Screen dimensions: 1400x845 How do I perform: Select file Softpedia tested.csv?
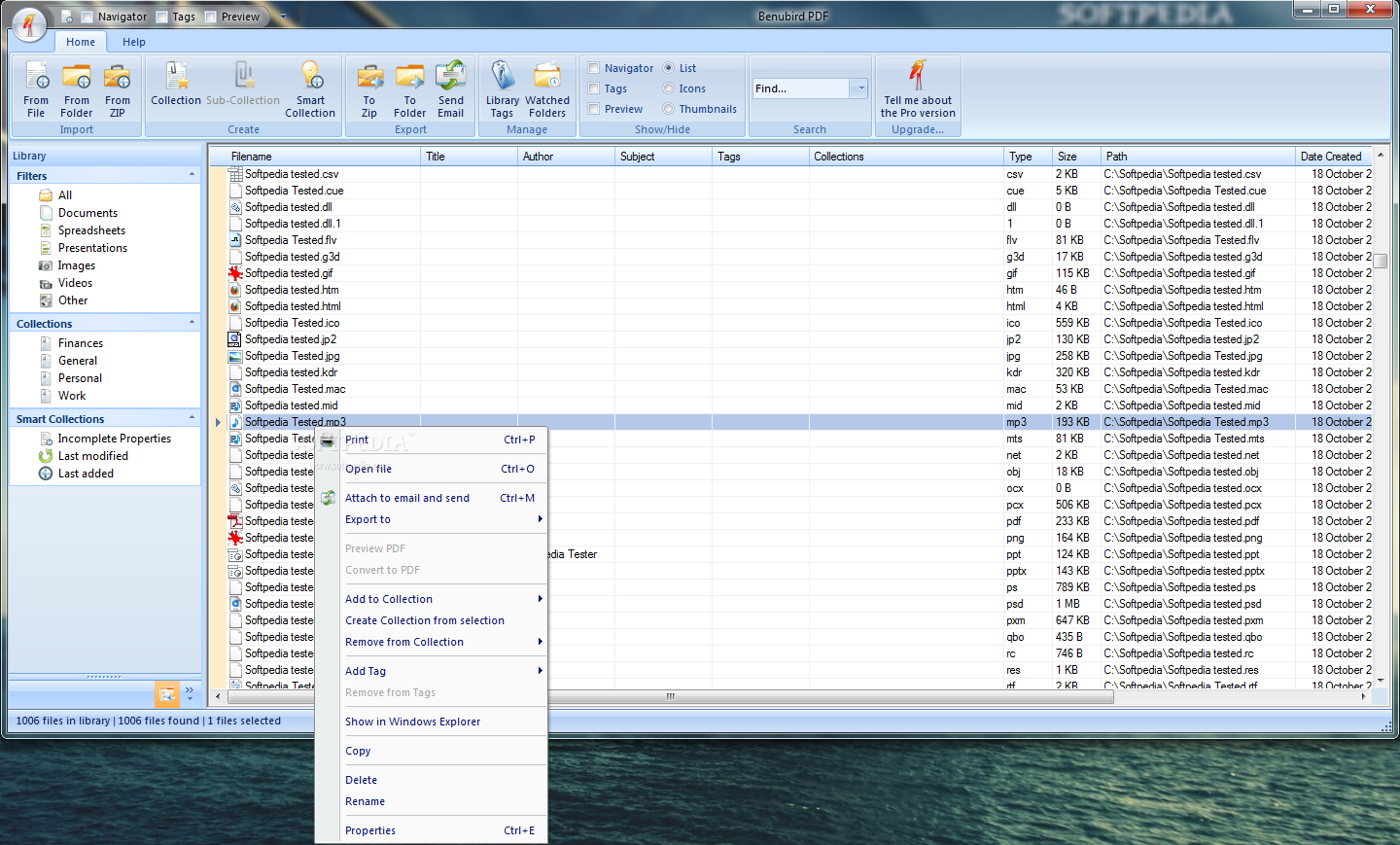coord(292,174)
